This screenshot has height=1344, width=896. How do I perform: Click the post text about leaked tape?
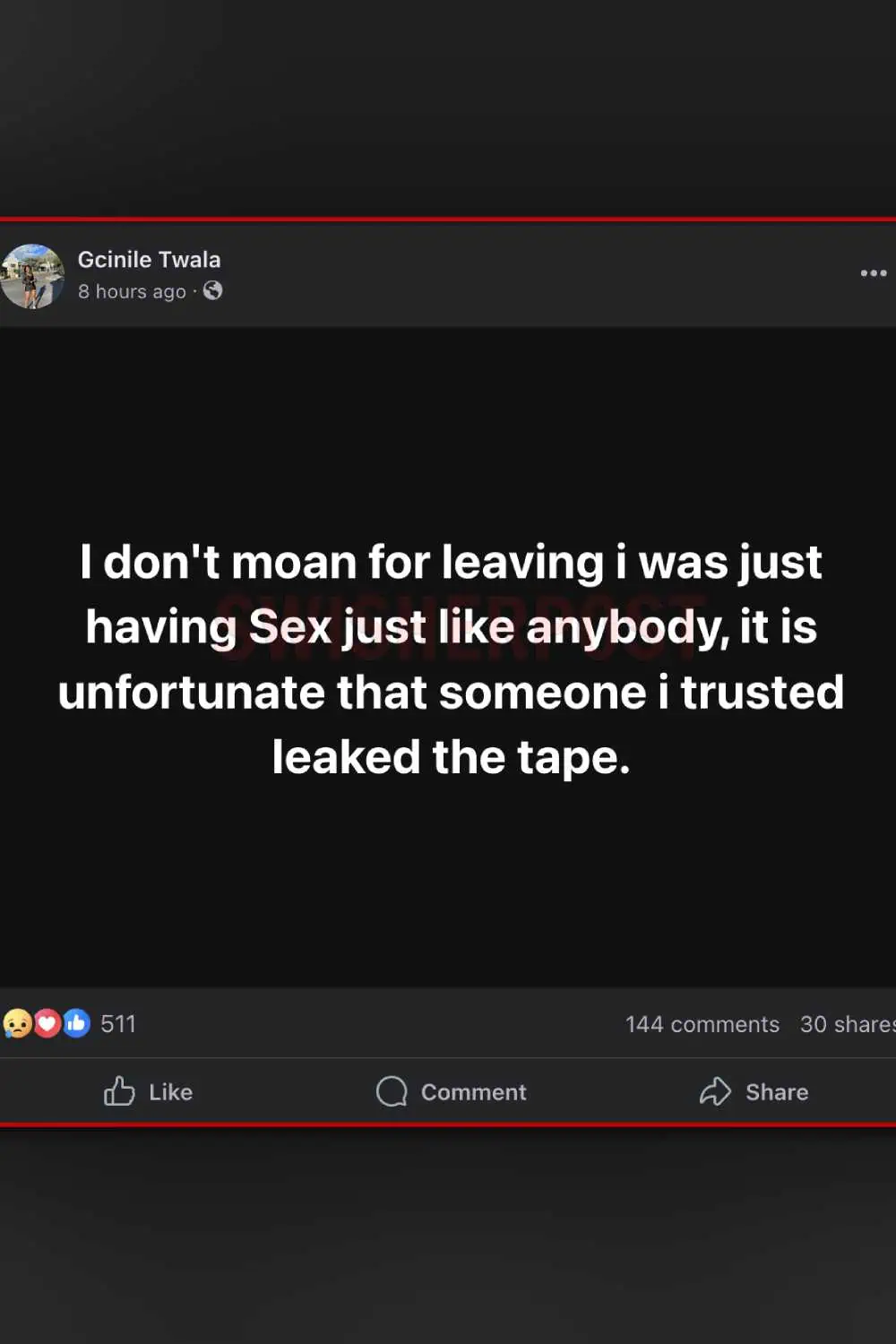[x=451, y=659]
